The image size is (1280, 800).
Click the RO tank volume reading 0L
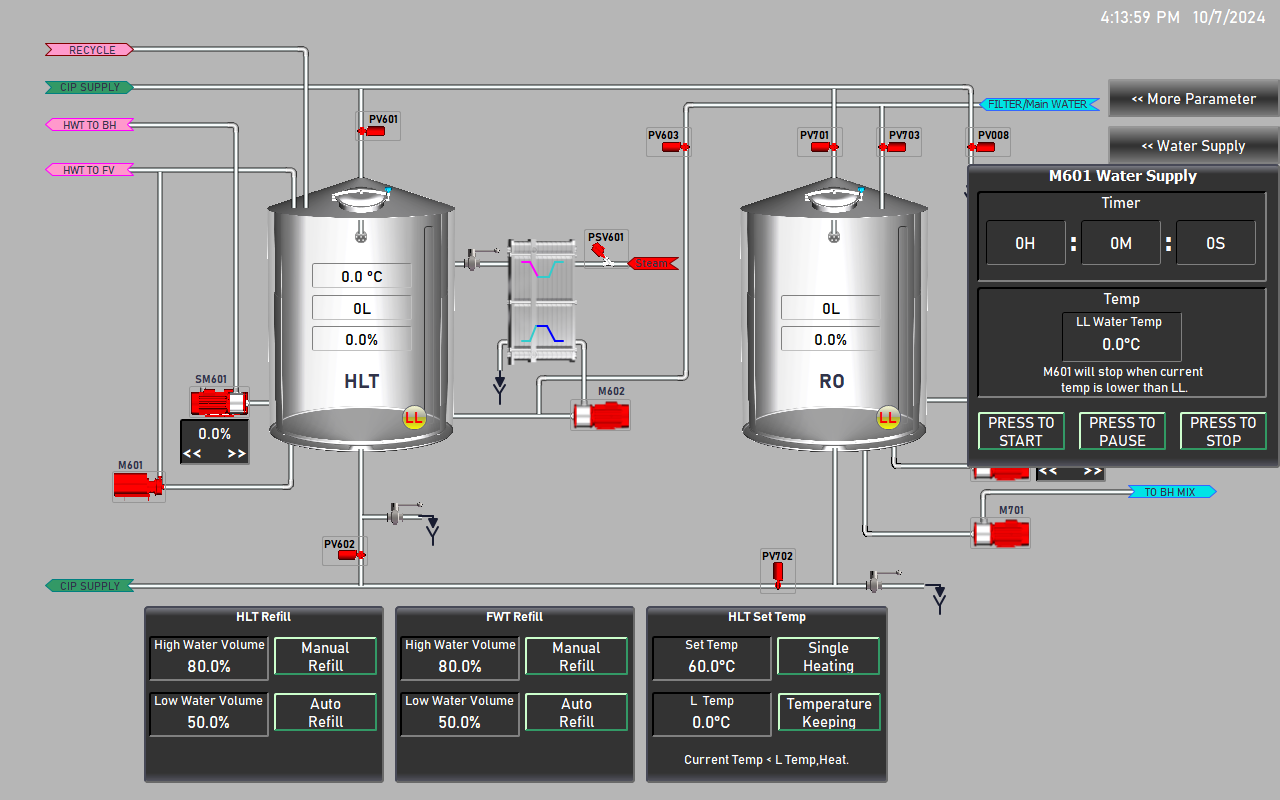tap(831, 309)
